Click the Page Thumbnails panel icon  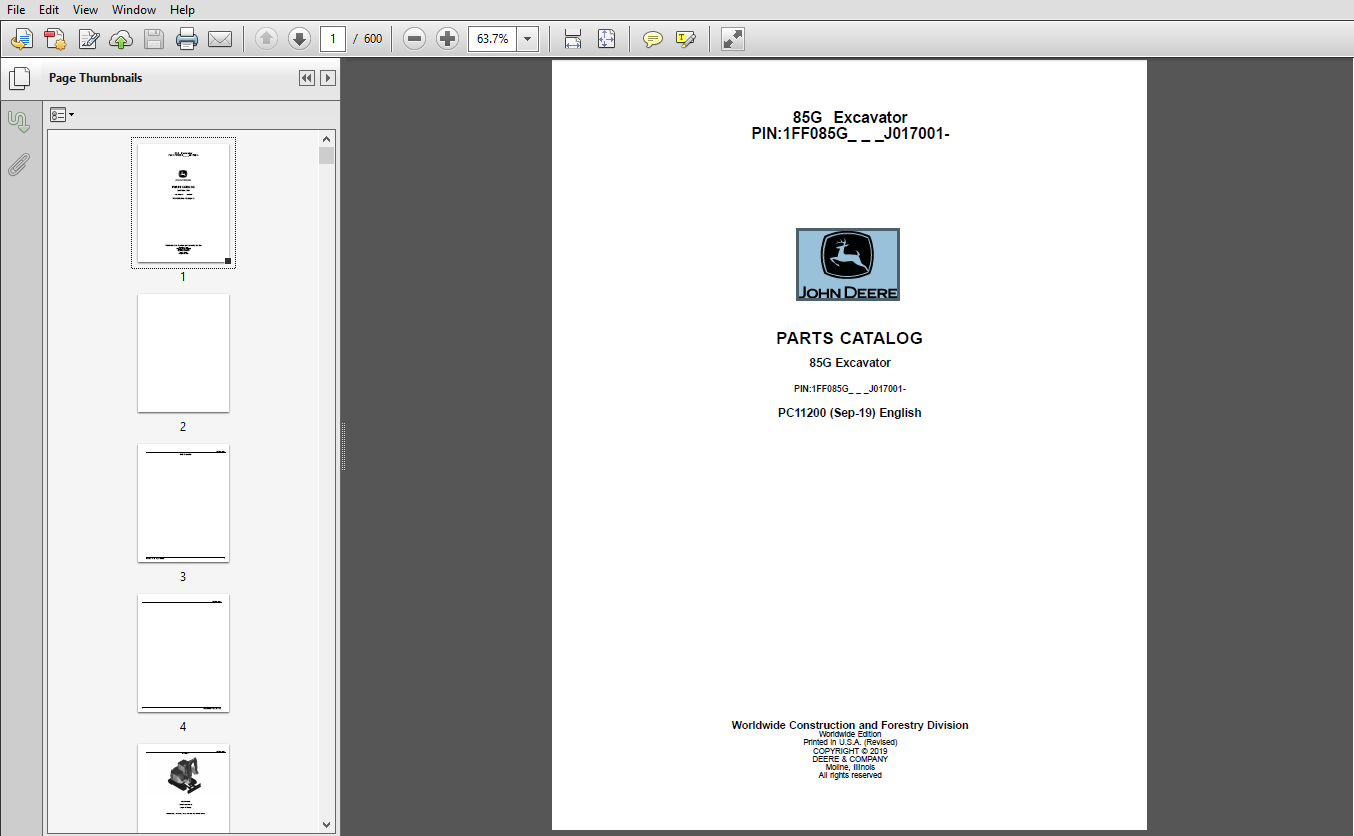(19, 78)
